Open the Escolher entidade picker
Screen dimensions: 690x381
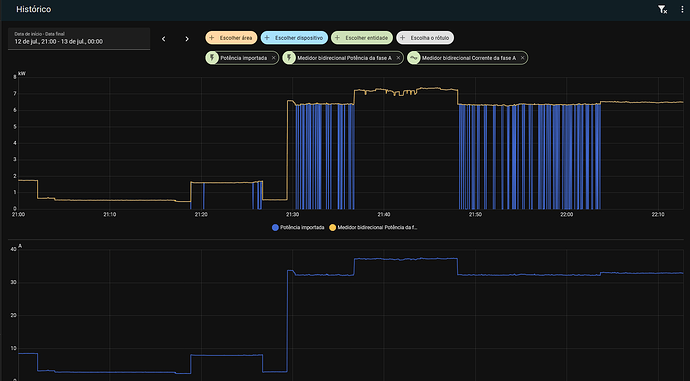click(x=362, y=38)
